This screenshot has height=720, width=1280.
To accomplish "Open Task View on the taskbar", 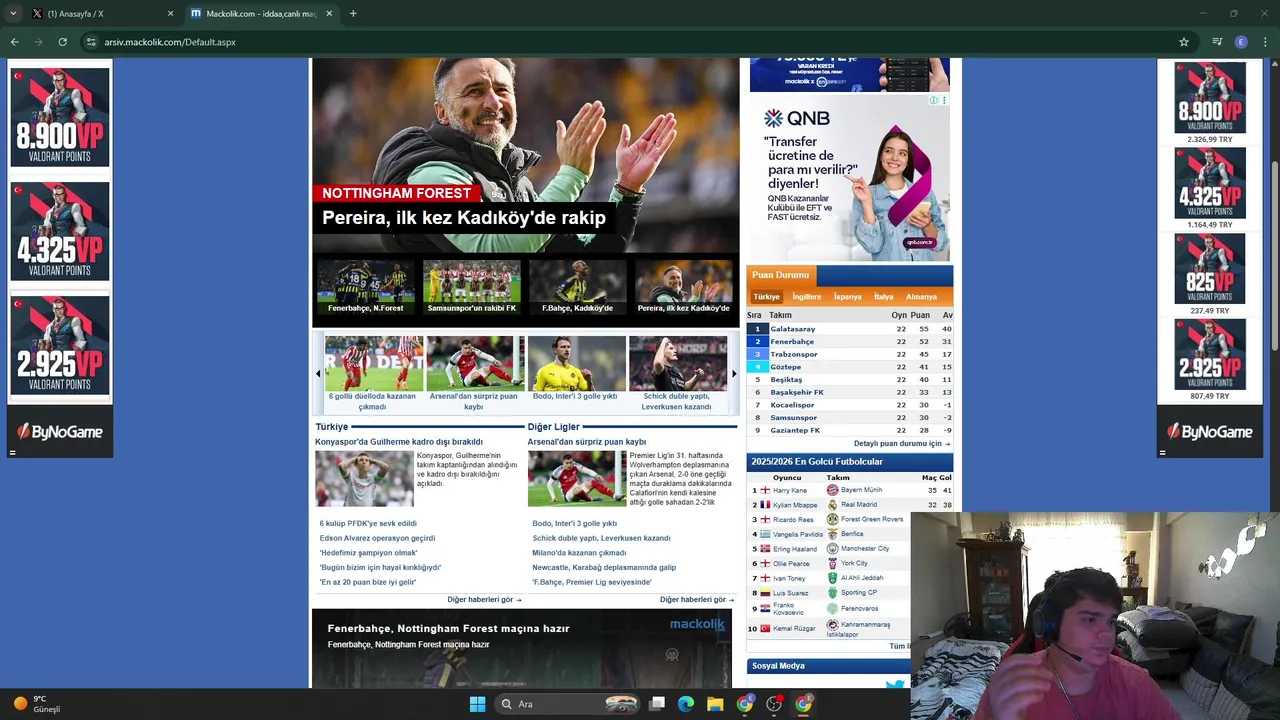I will pyautogui.click(x=657, y=704).
